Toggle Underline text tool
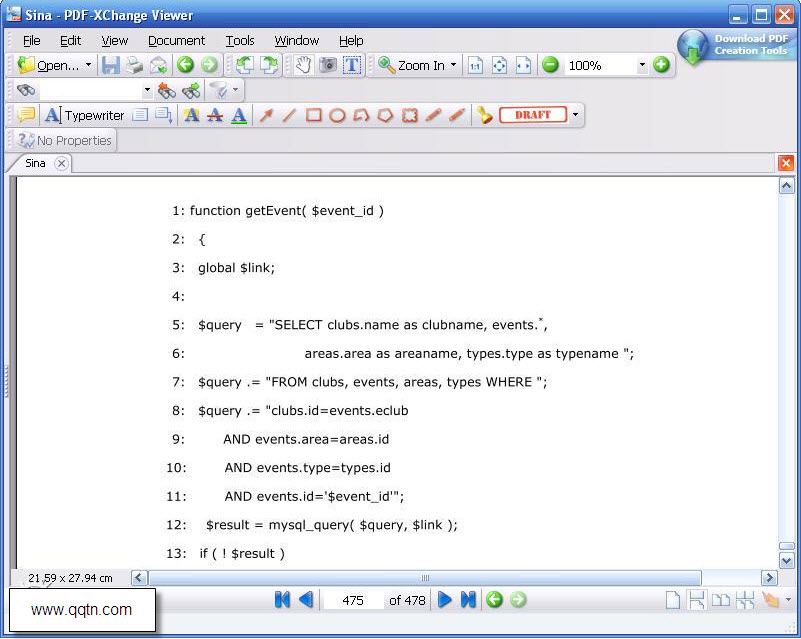Screen dimensions: 801x639 [239, 115]
